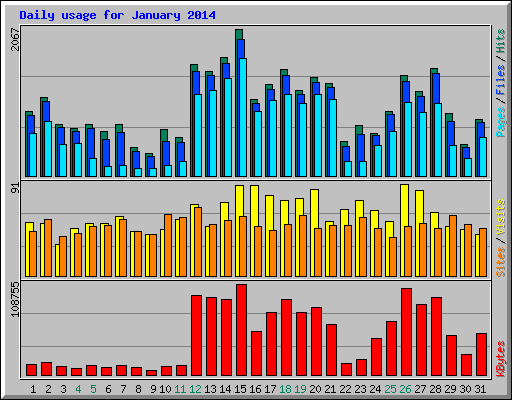
Task: Click the 91 sites axis value
Action: pyautogui.click(x=15, y=188)
